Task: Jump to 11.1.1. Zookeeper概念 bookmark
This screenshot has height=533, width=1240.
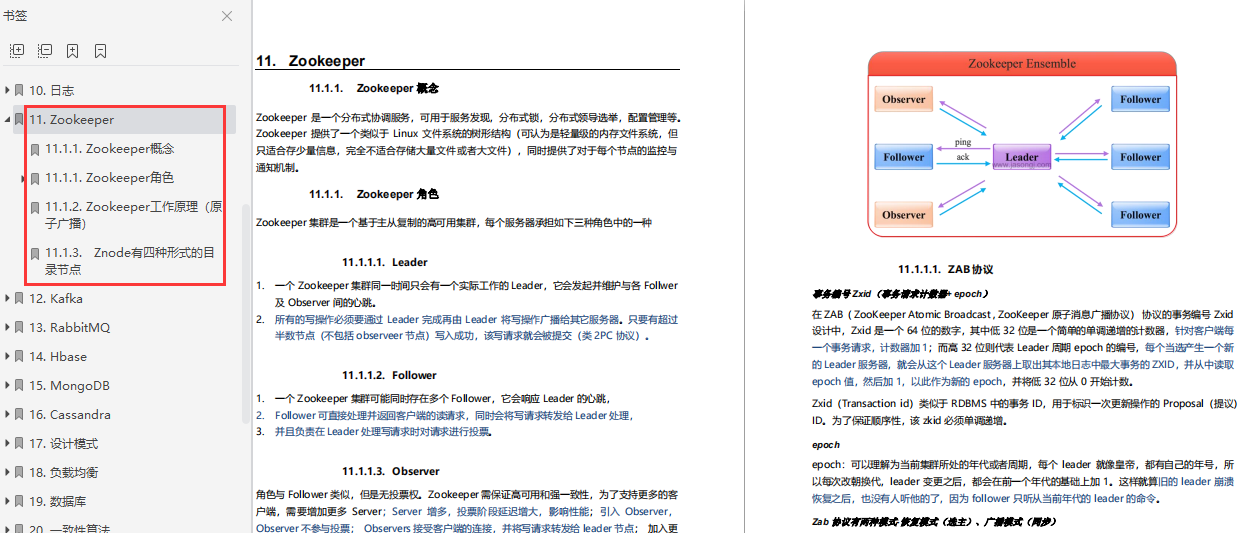Action: point(110,149)
